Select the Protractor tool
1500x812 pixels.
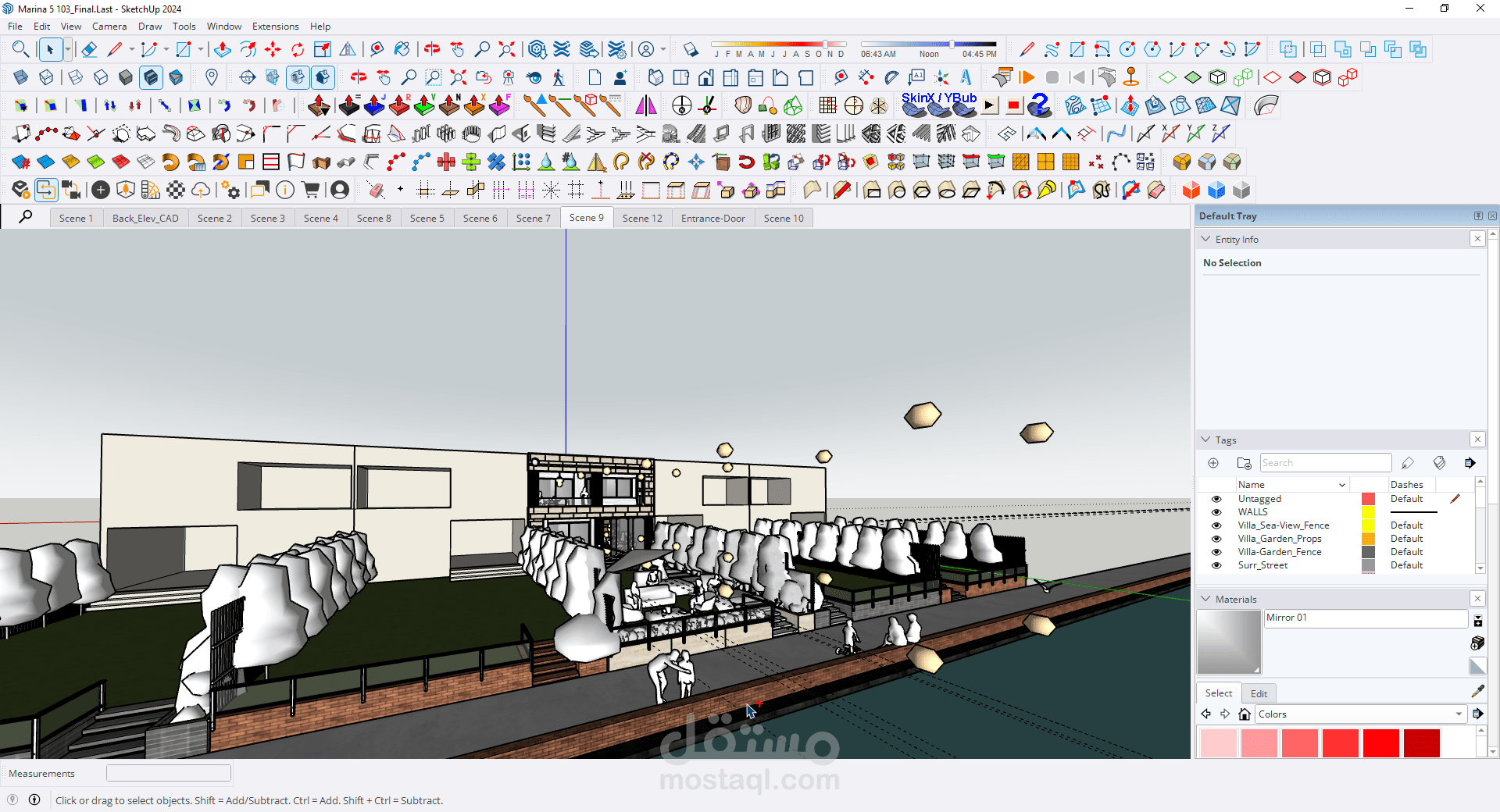click(891, 77)
